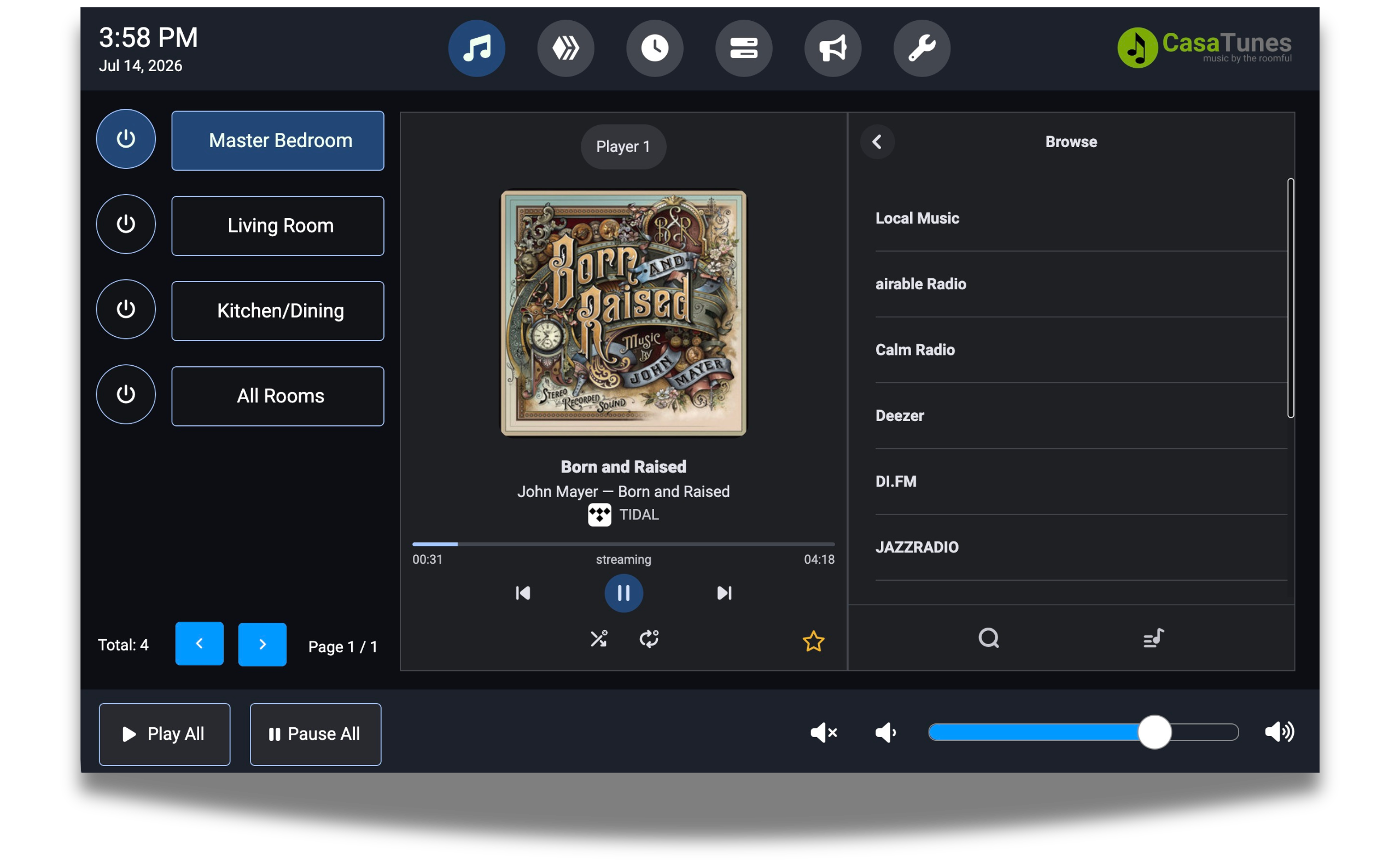Click the volume slider track

point(1083,733)
